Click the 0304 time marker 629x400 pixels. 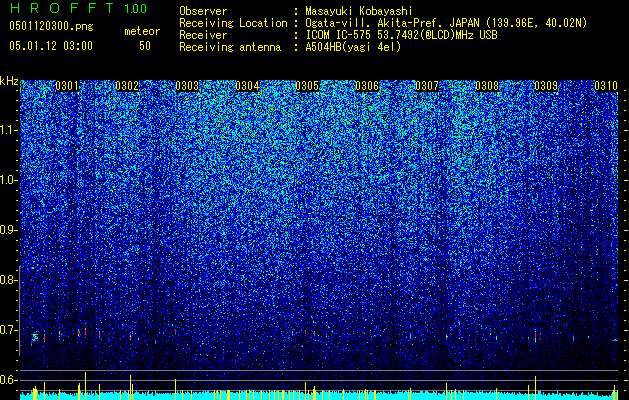coord(247,86)
